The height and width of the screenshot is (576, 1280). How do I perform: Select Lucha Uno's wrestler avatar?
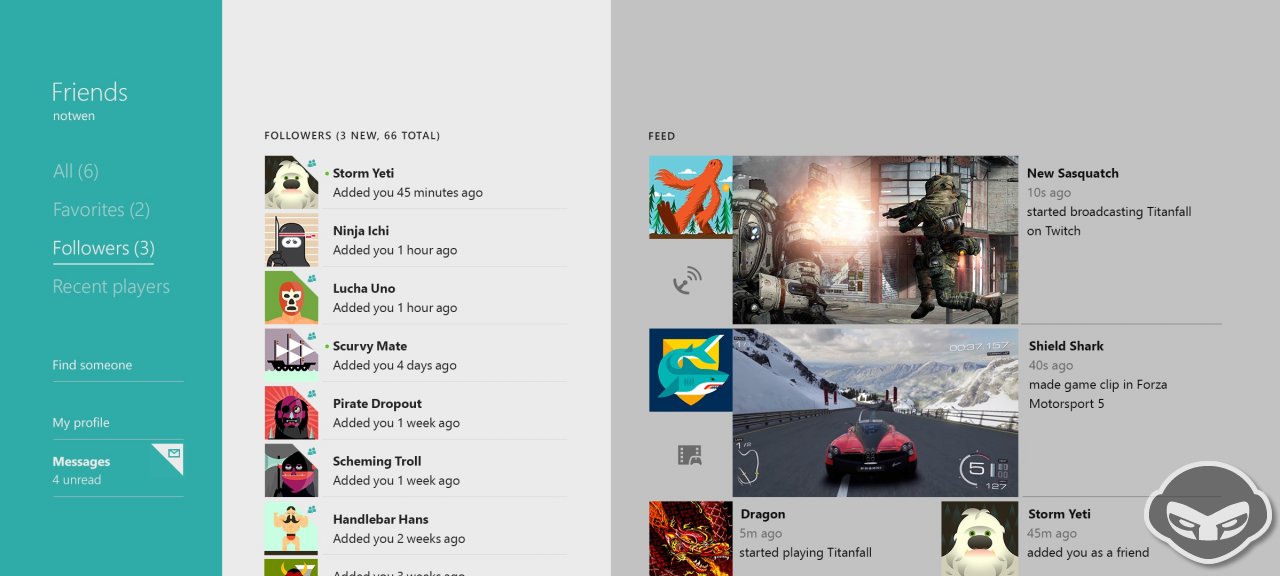(291, 298)
